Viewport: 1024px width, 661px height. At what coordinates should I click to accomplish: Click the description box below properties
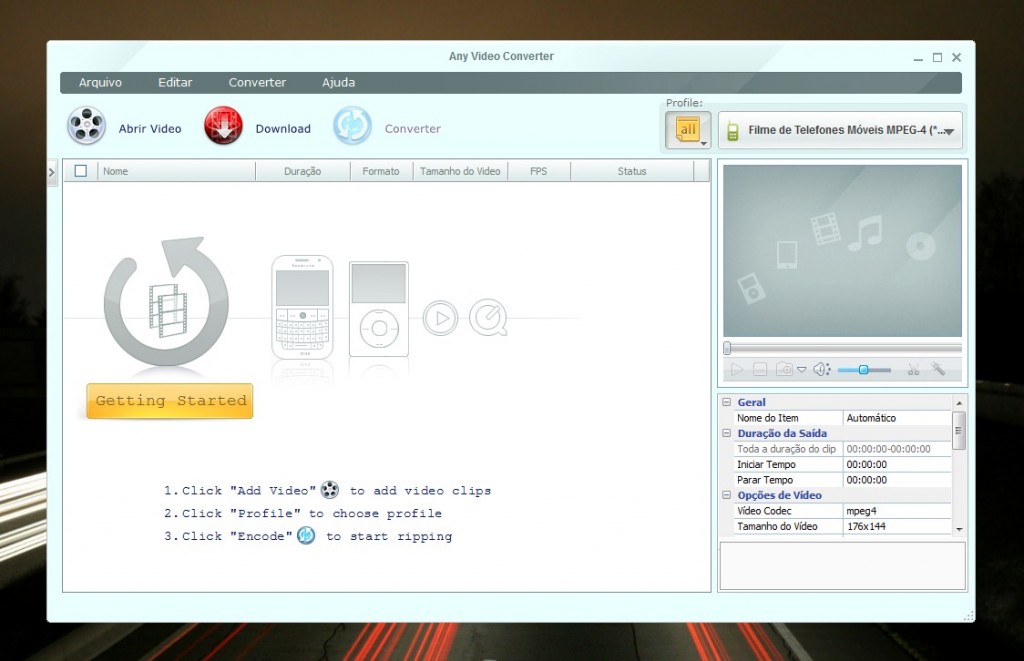(x=842, y=566)
